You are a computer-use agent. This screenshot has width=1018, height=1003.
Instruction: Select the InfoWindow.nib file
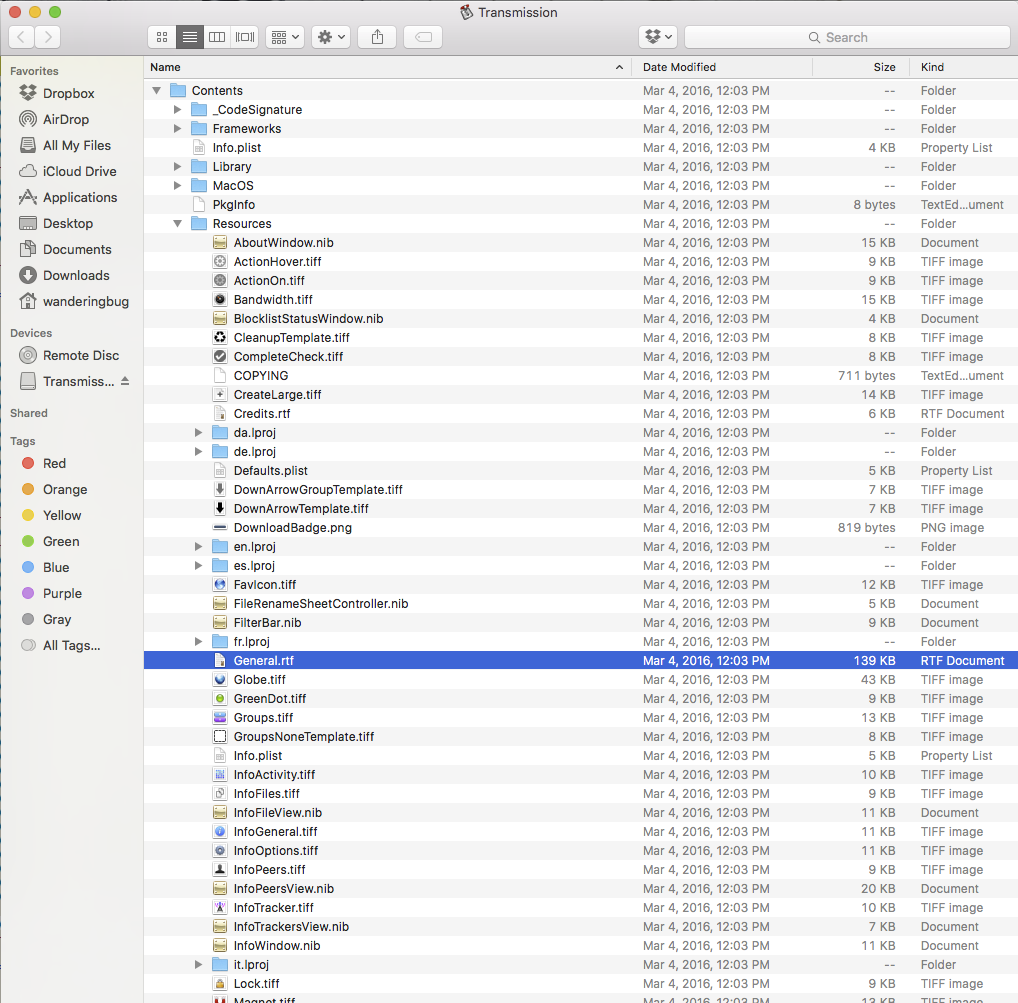(581, 946)
